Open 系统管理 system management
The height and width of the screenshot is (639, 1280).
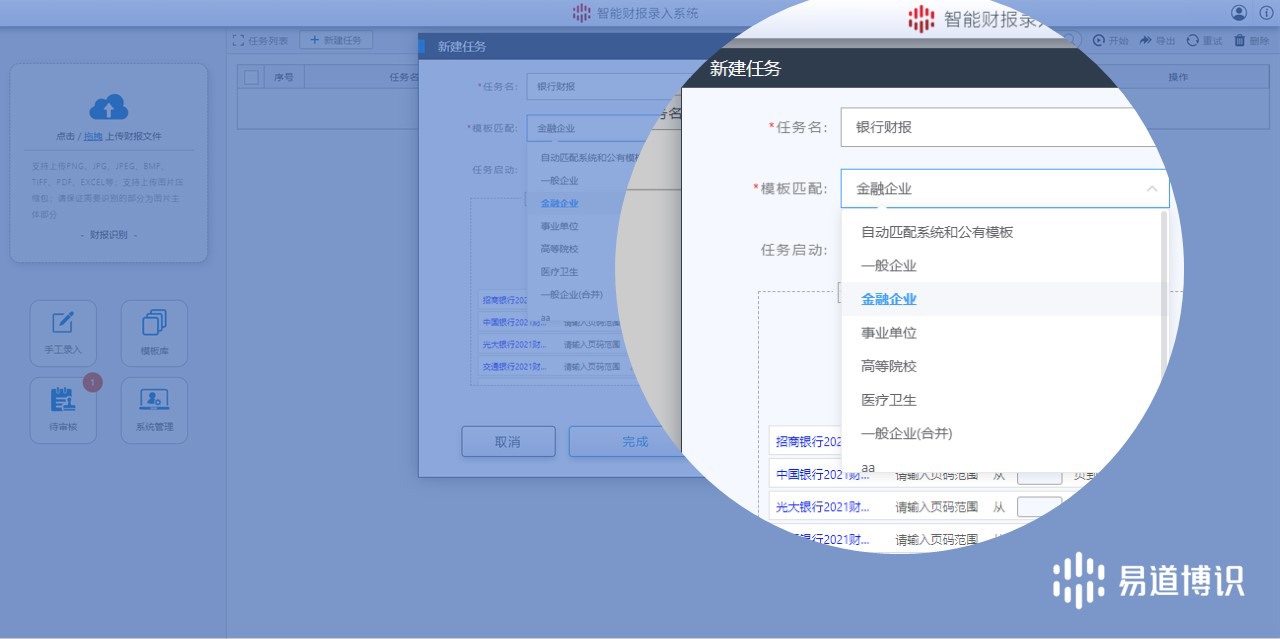(x=154, y=409)
